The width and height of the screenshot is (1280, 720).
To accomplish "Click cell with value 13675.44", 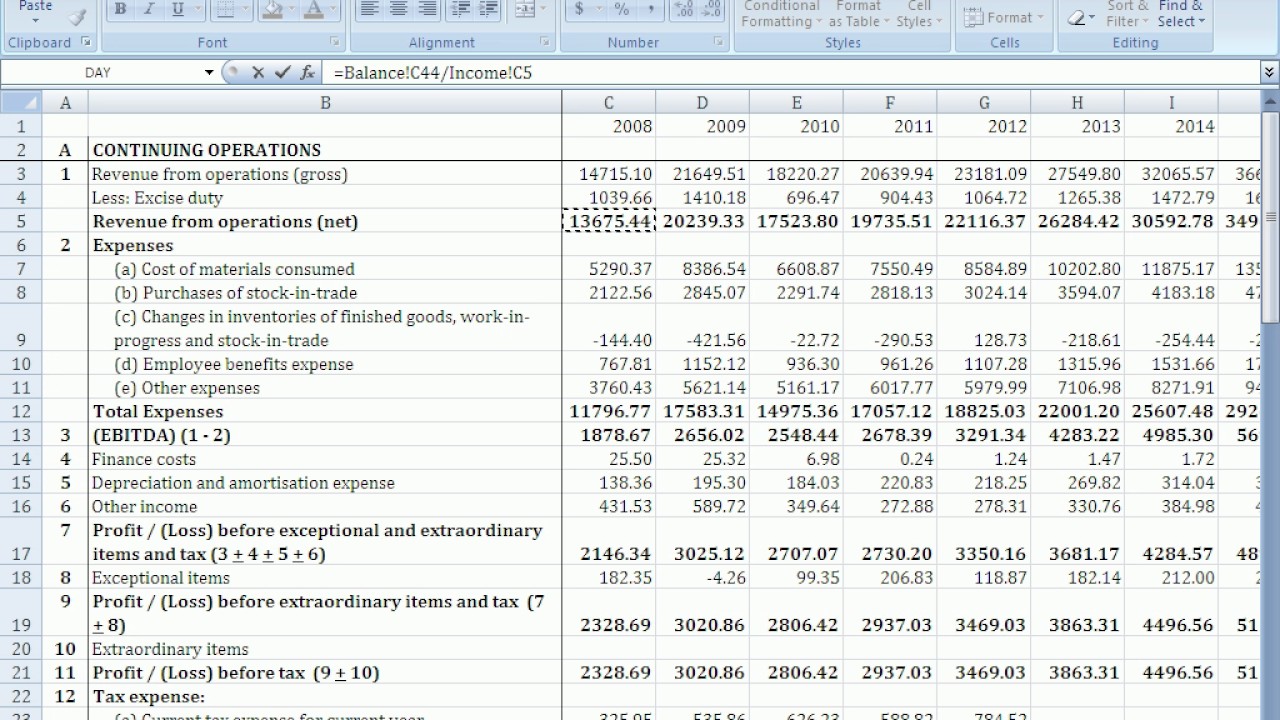I will click(609, 221).
